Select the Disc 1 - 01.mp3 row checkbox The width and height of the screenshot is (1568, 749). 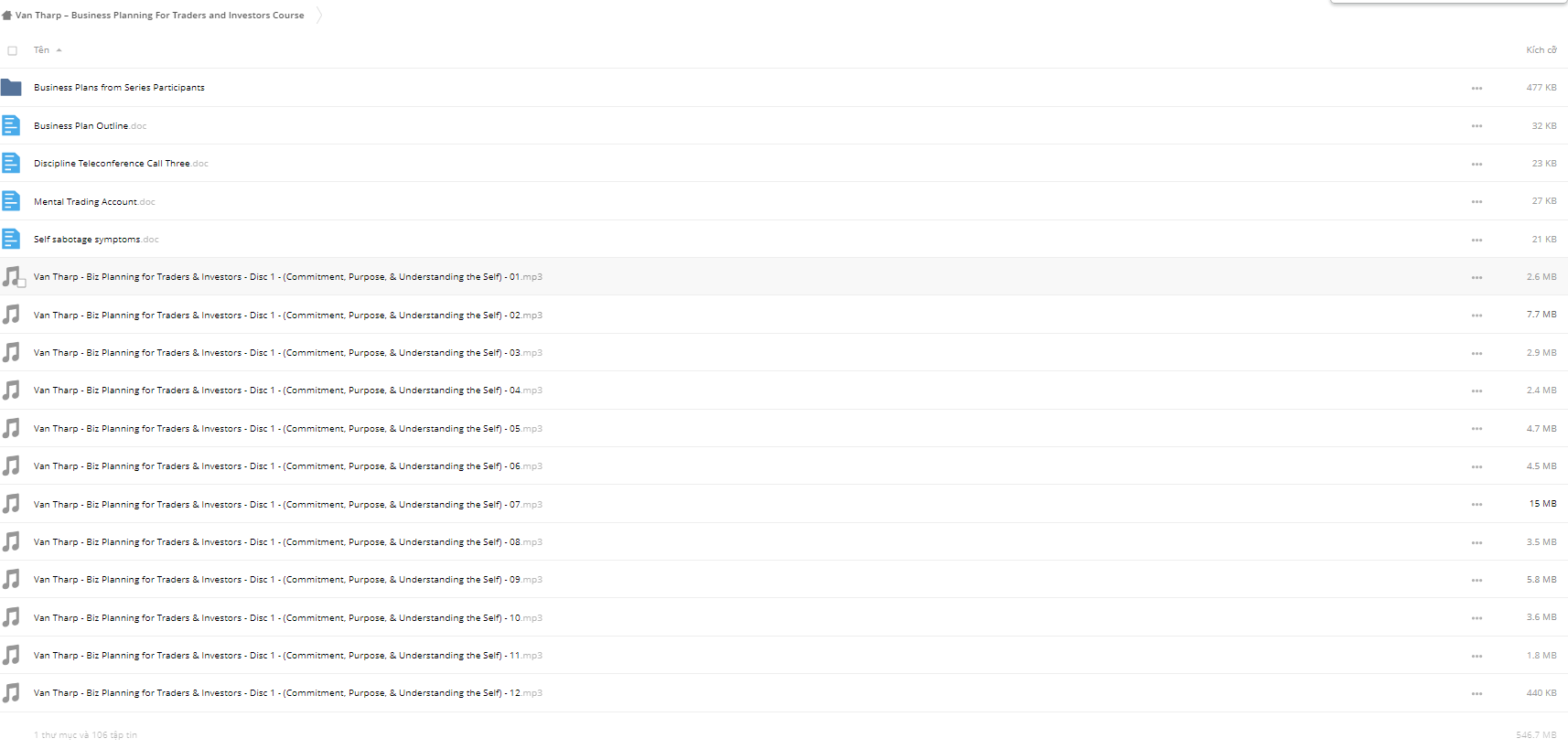pyautogui.click(x=22, y=284)
